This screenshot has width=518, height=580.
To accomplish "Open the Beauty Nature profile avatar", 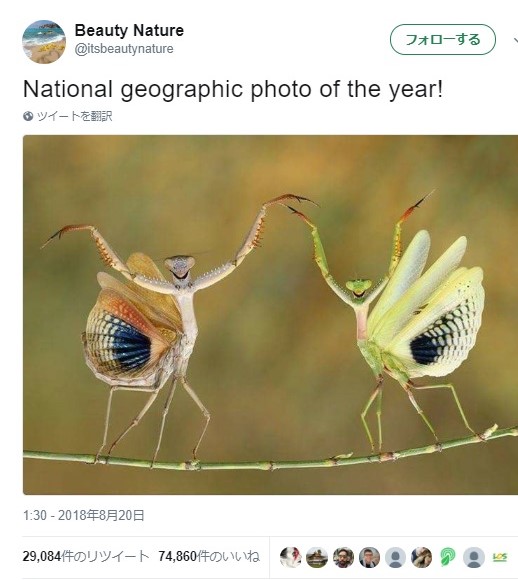I will coord(44,42).
